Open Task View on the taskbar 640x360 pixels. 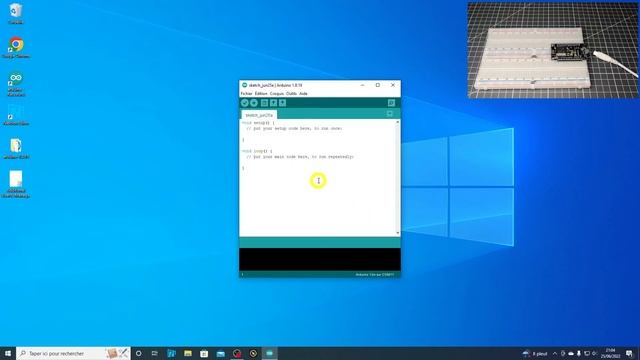pyautogui.click(x=155, y=353)
